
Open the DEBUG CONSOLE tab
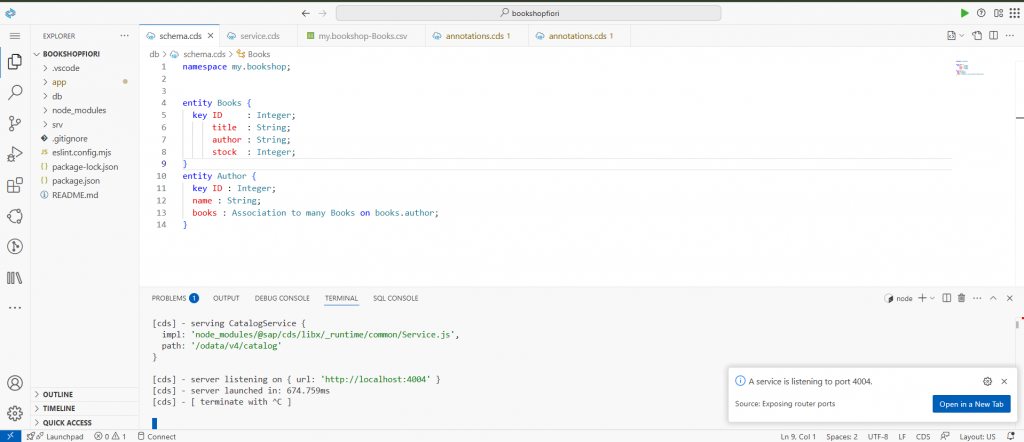282,298
